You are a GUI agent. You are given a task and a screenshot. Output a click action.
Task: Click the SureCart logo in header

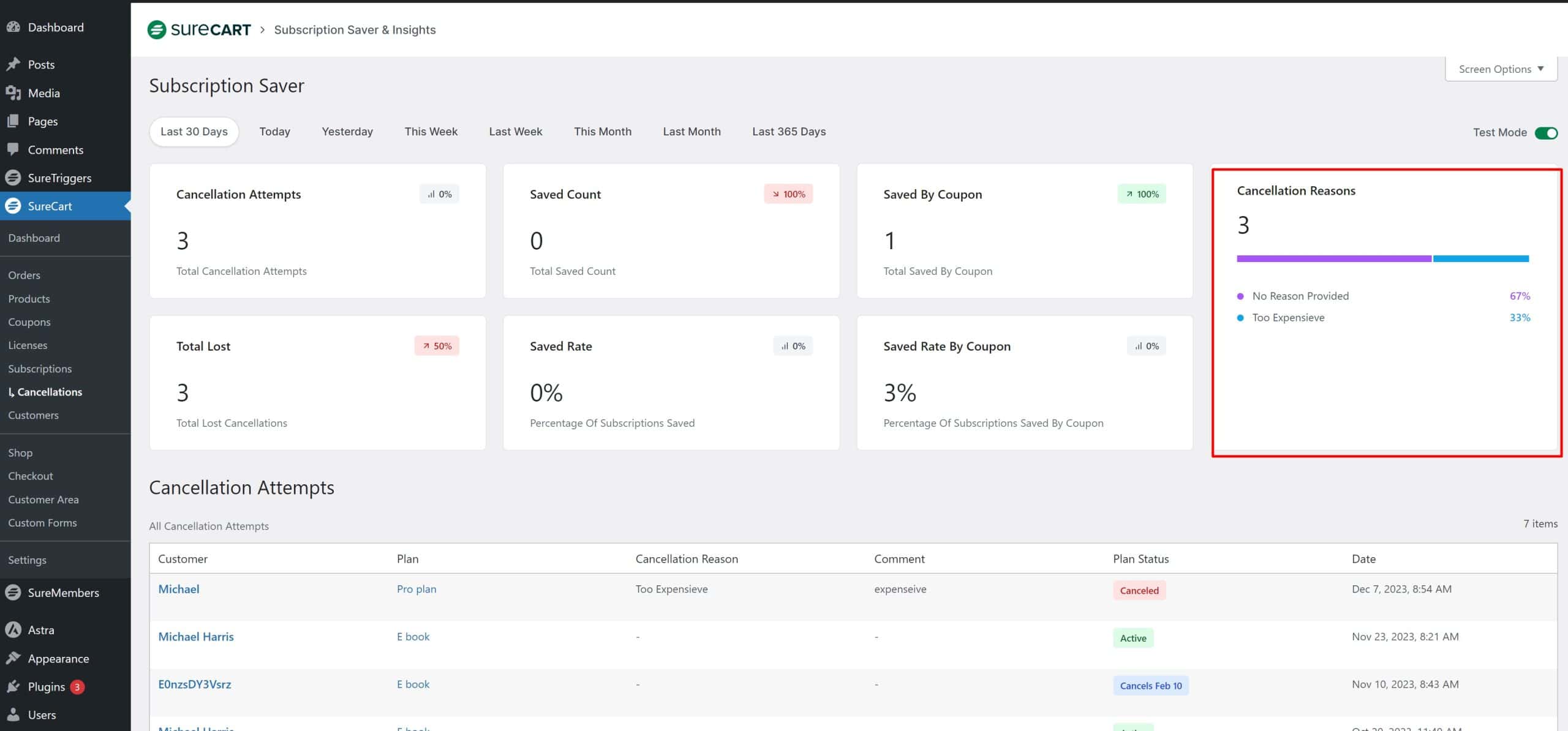click(198, 29)
